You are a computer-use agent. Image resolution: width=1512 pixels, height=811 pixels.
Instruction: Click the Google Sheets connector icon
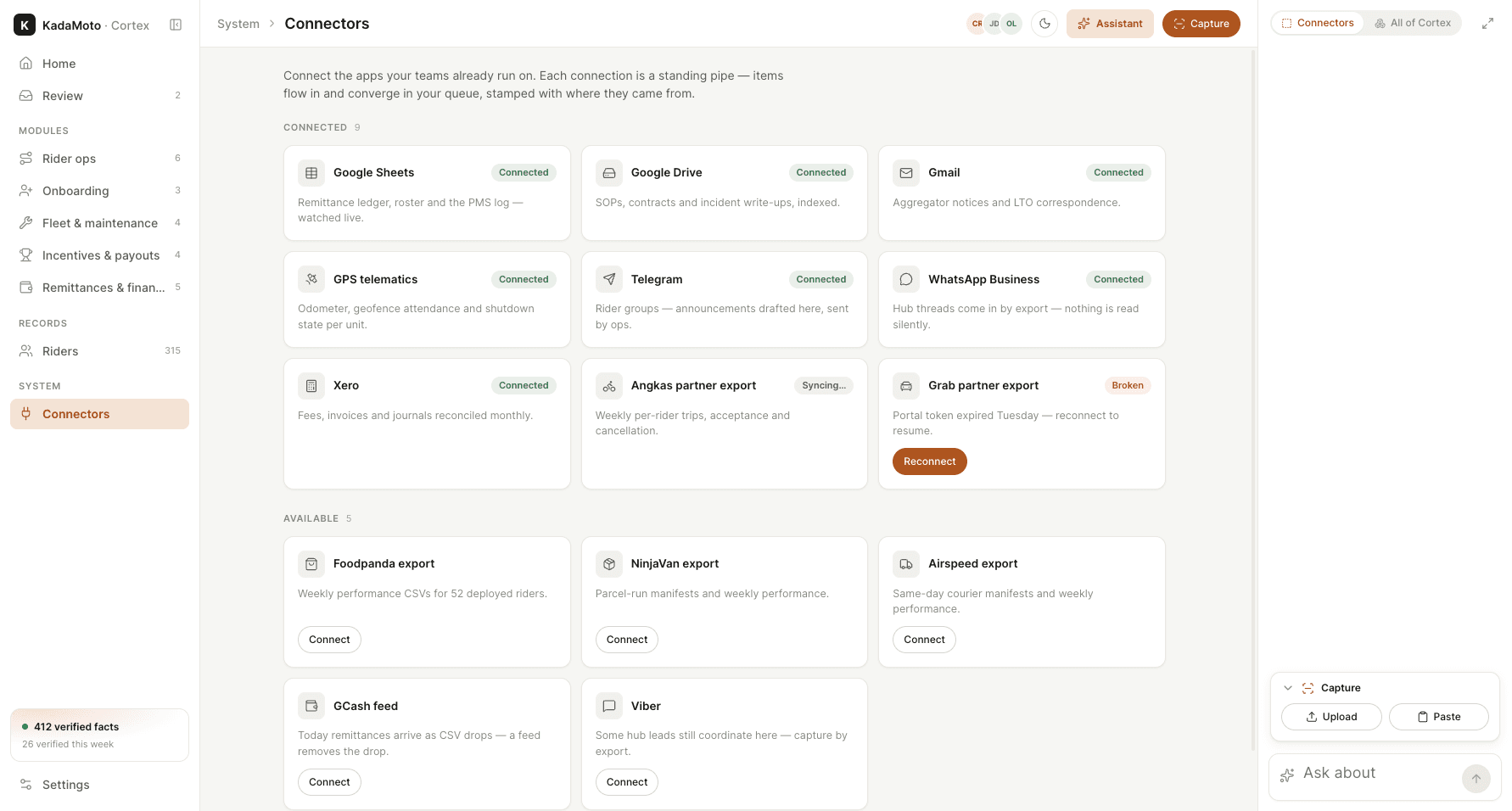pyautogui.click(x=311, y=173)
